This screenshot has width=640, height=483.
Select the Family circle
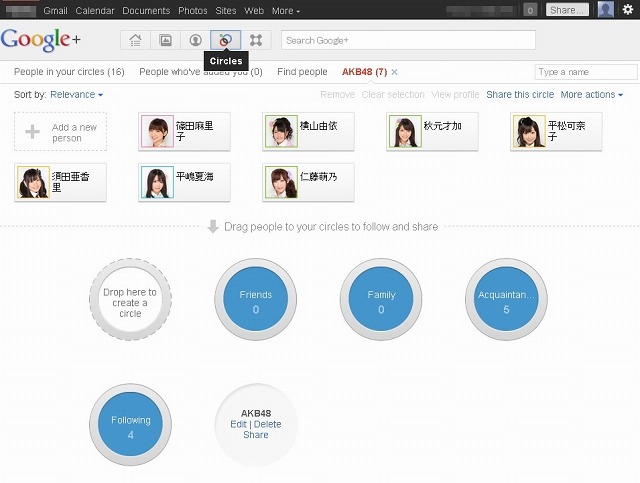(x=381, y=299)
